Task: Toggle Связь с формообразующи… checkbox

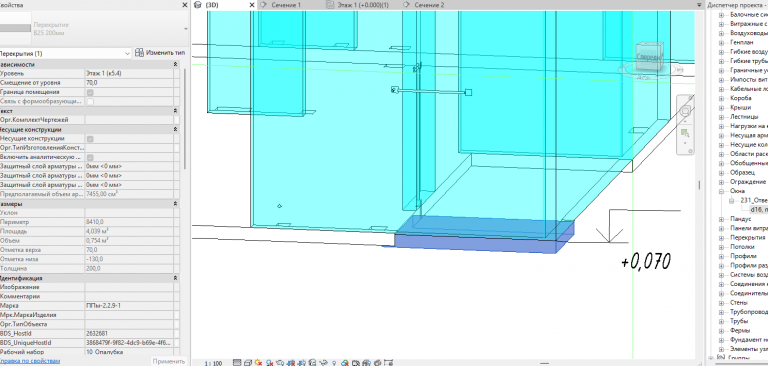Action: pos(90,101)
